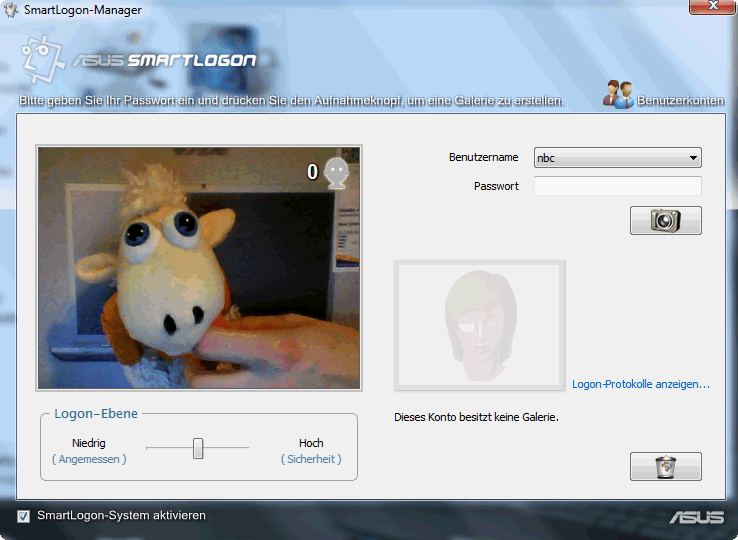The height and width of the screenshot is (540, 738).
Task: Click the empty gallery face placeholder
Action: tap(479, 325)
